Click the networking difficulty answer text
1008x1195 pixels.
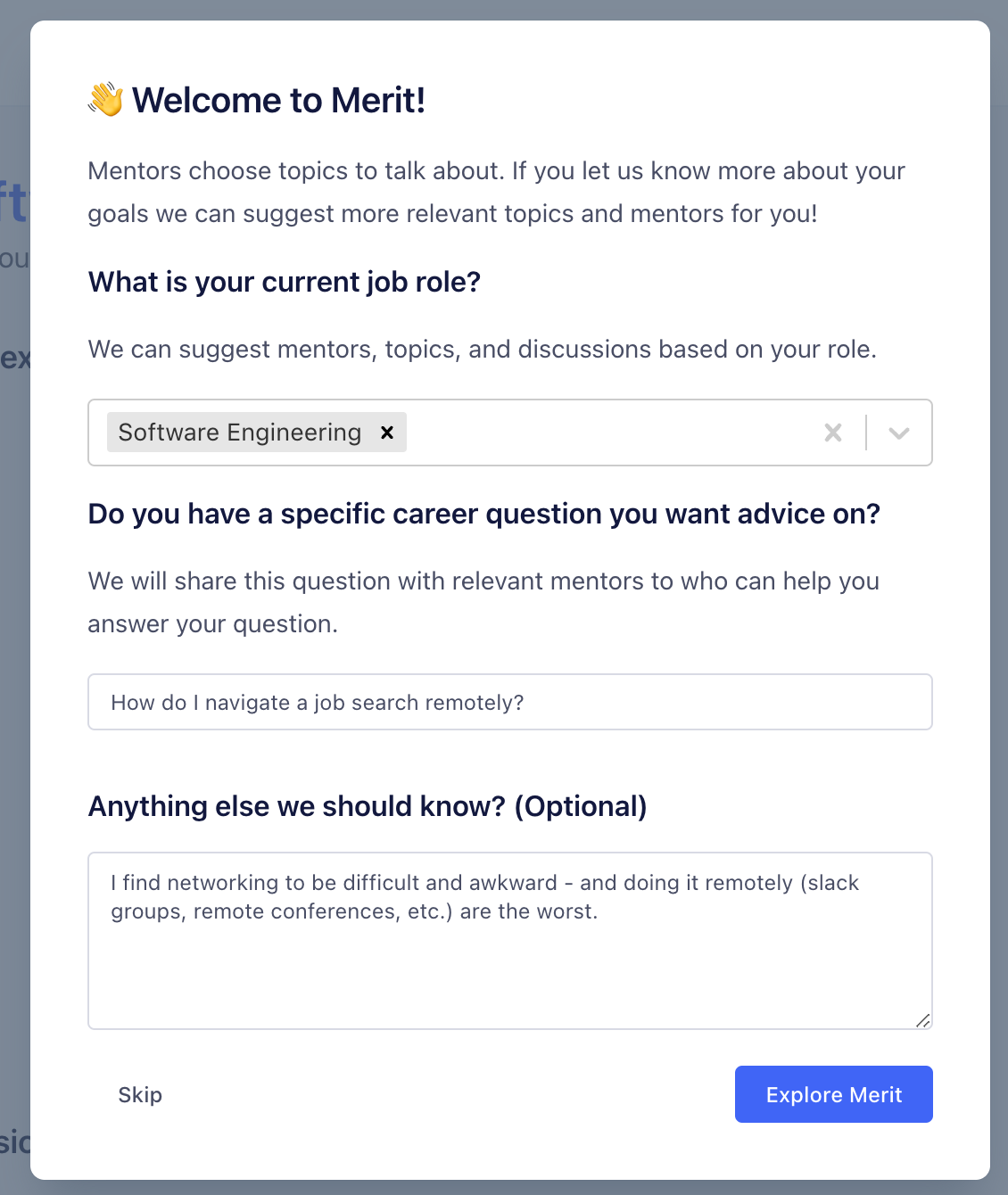click(x=483, y=896)
